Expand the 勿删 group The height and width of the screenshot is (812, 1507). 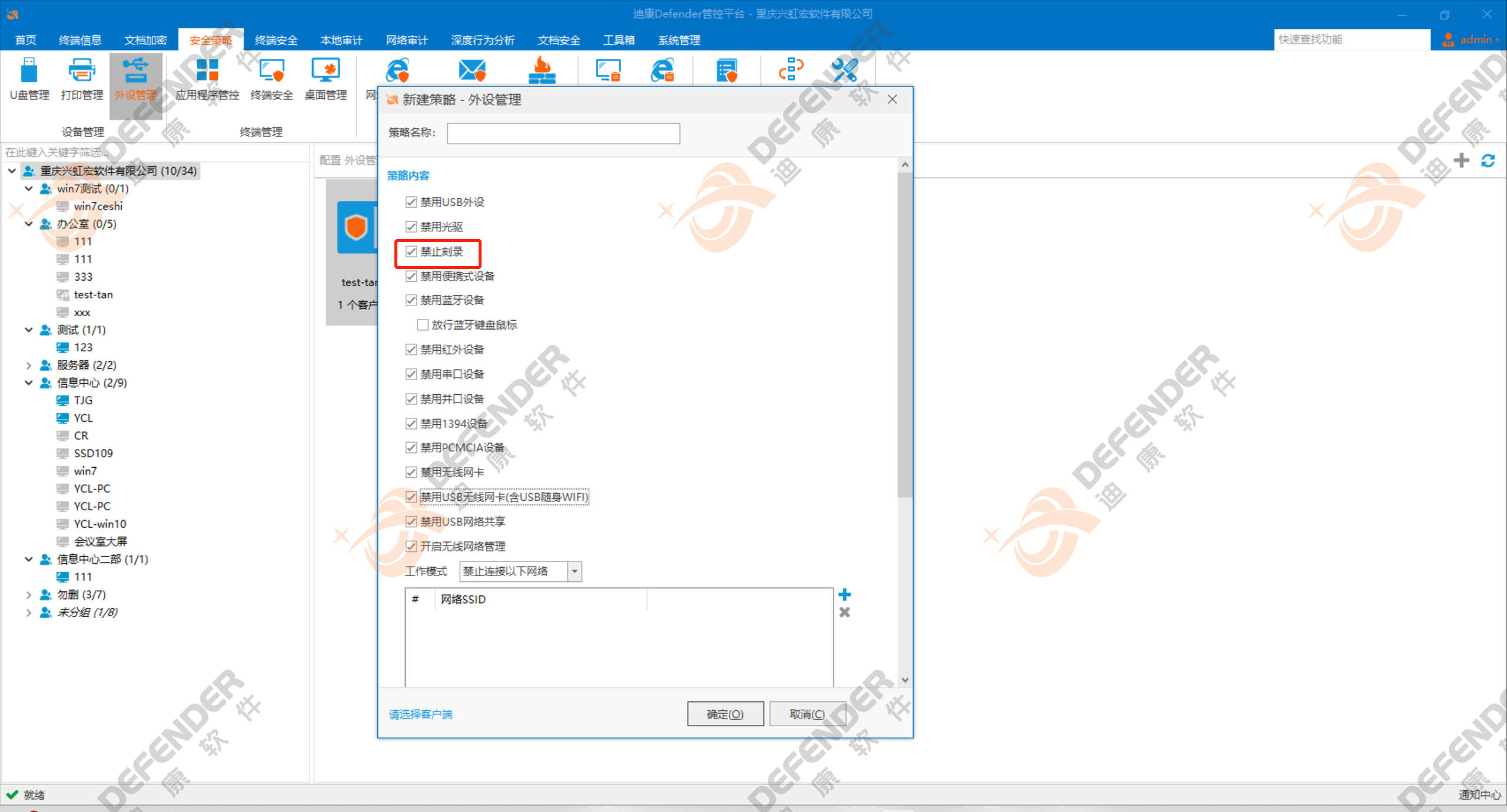coord(28,594)
